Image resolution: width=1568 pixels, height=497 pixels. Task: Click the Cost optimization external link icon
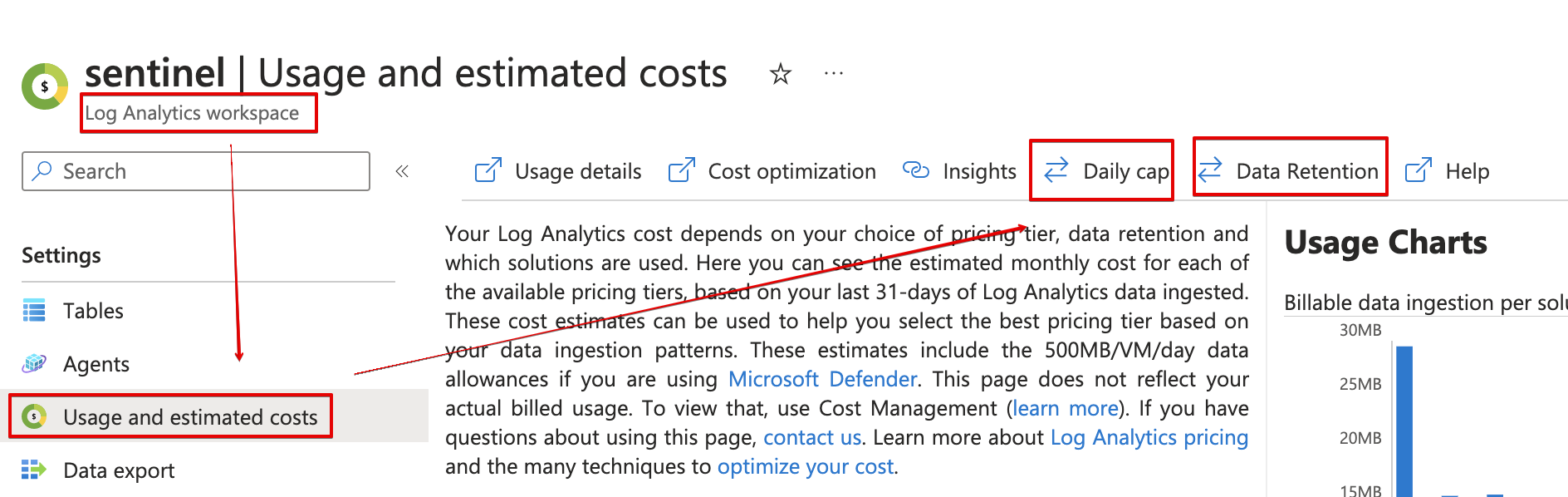pyautogui.click(x=681, y=170)
